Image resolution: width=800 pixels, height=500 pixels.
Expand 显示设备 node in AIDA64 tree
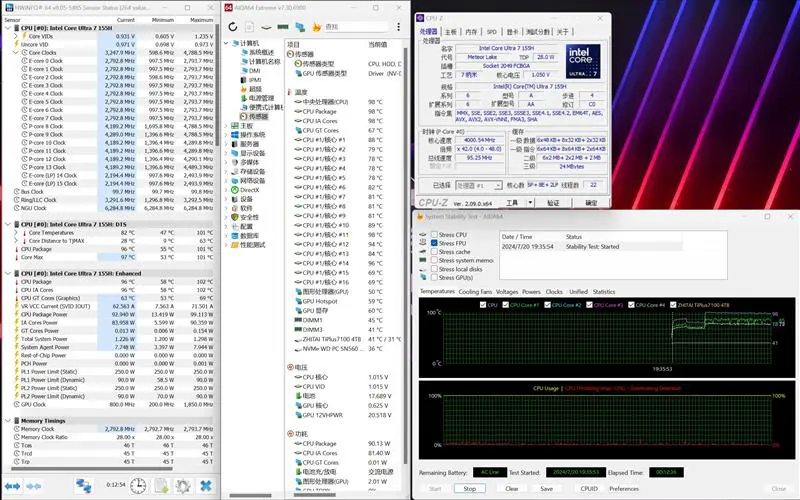(x=226, y=153)
